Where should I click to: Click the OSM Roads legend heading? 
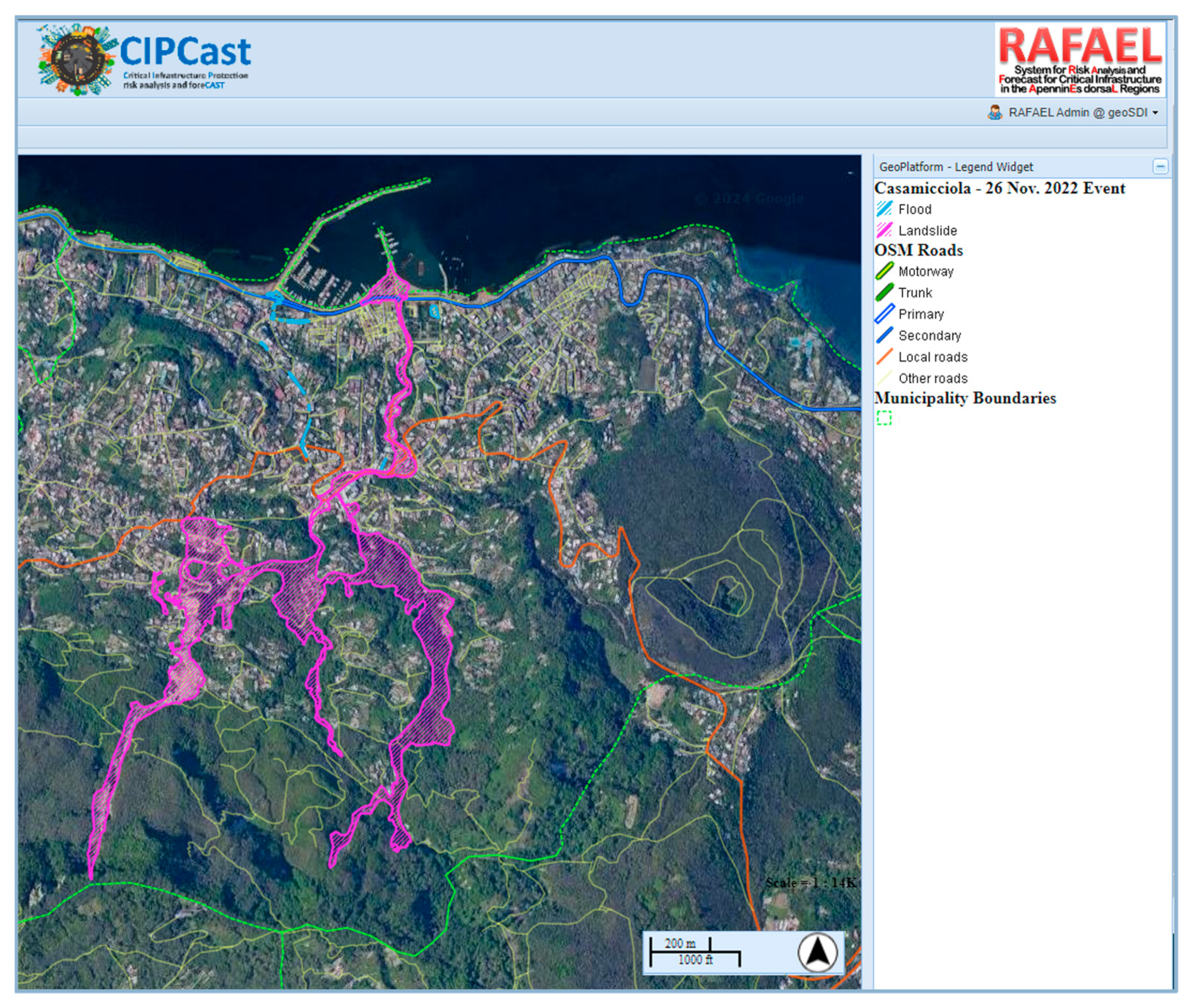(918, 250)
